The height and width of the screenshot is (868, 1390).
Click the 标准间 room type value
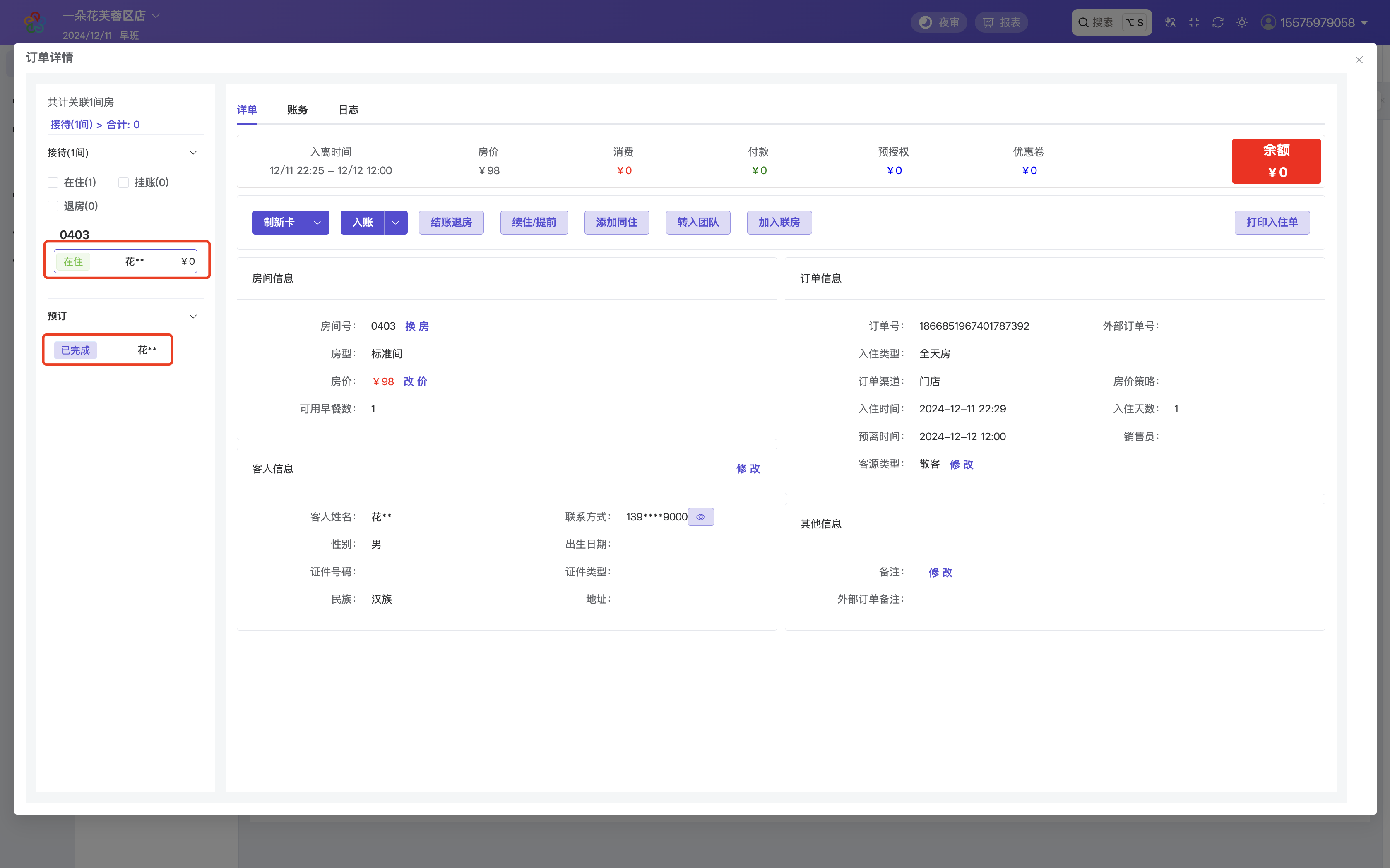pos(387,354)
